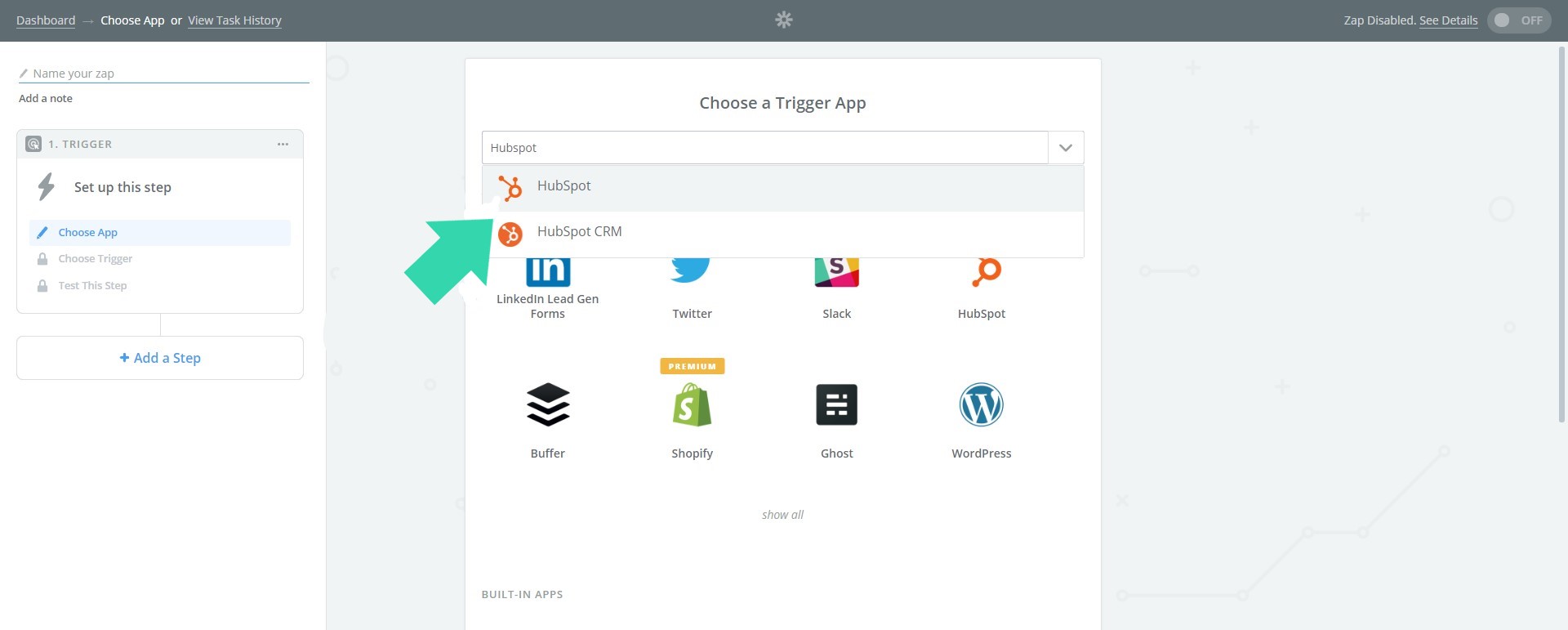The image size is (1568, 630).
Task: Select HubSpot at the top of the results list
Action: (x=564, y=185)
